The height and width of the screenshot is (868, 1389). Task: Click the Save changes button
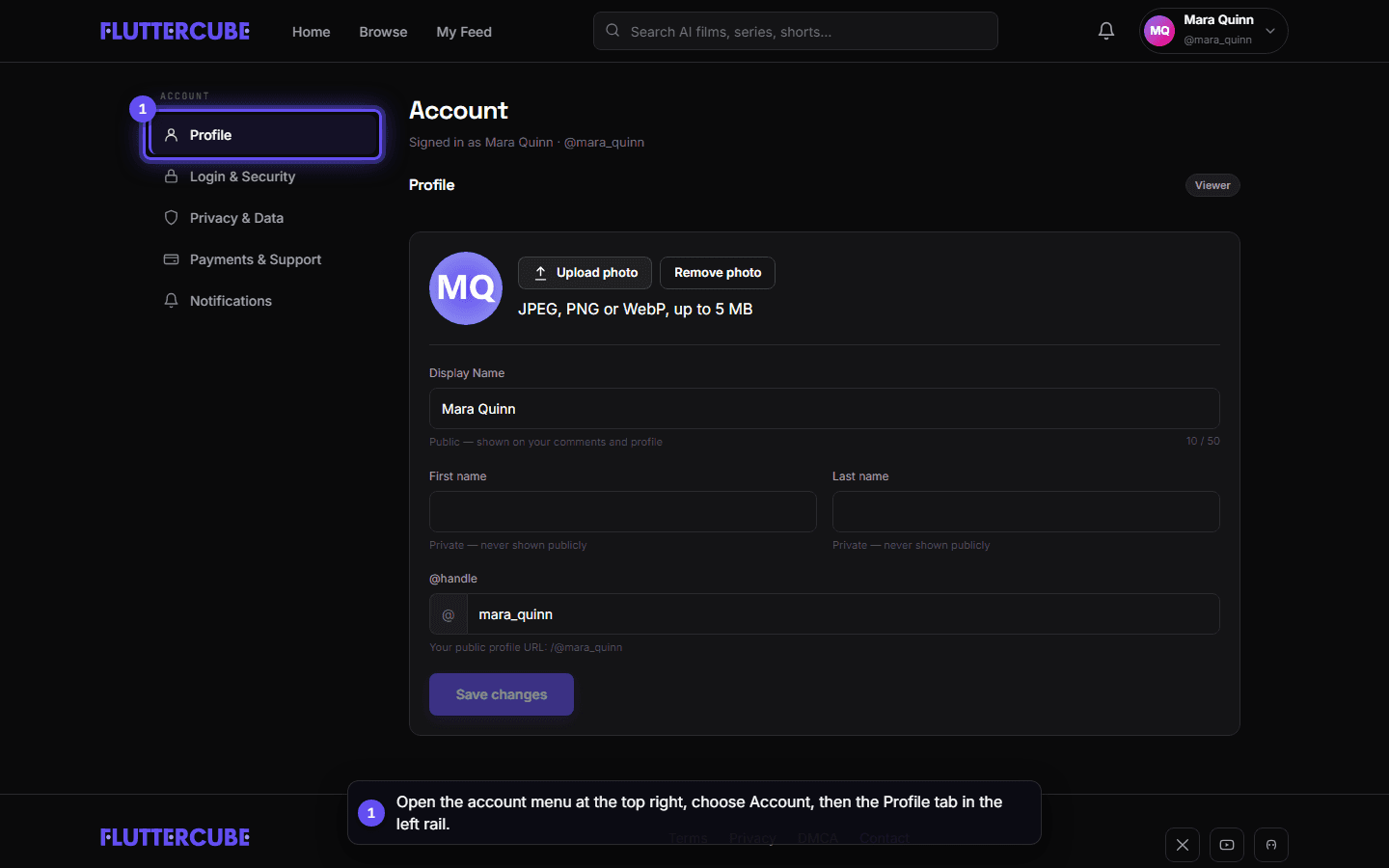point(502,694)
